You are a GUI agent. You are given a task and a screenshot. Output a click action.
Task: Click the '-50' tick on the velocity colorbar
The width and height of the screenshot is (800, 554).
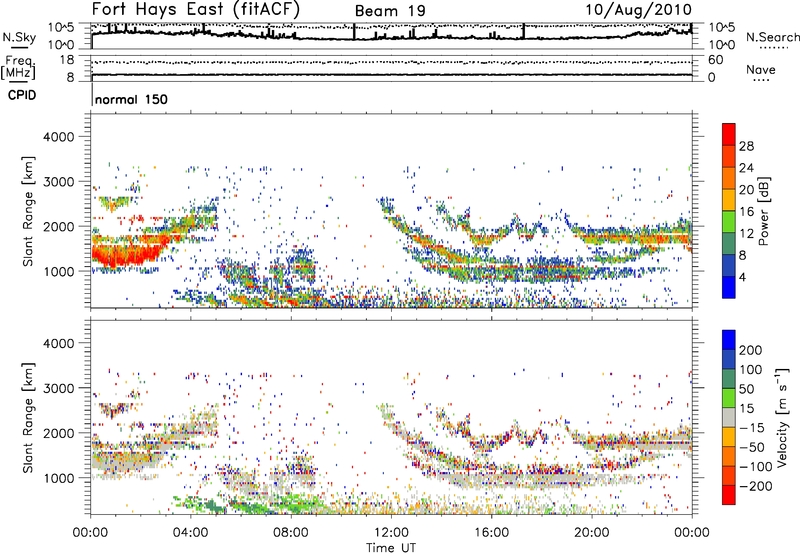tap(752, 447)
